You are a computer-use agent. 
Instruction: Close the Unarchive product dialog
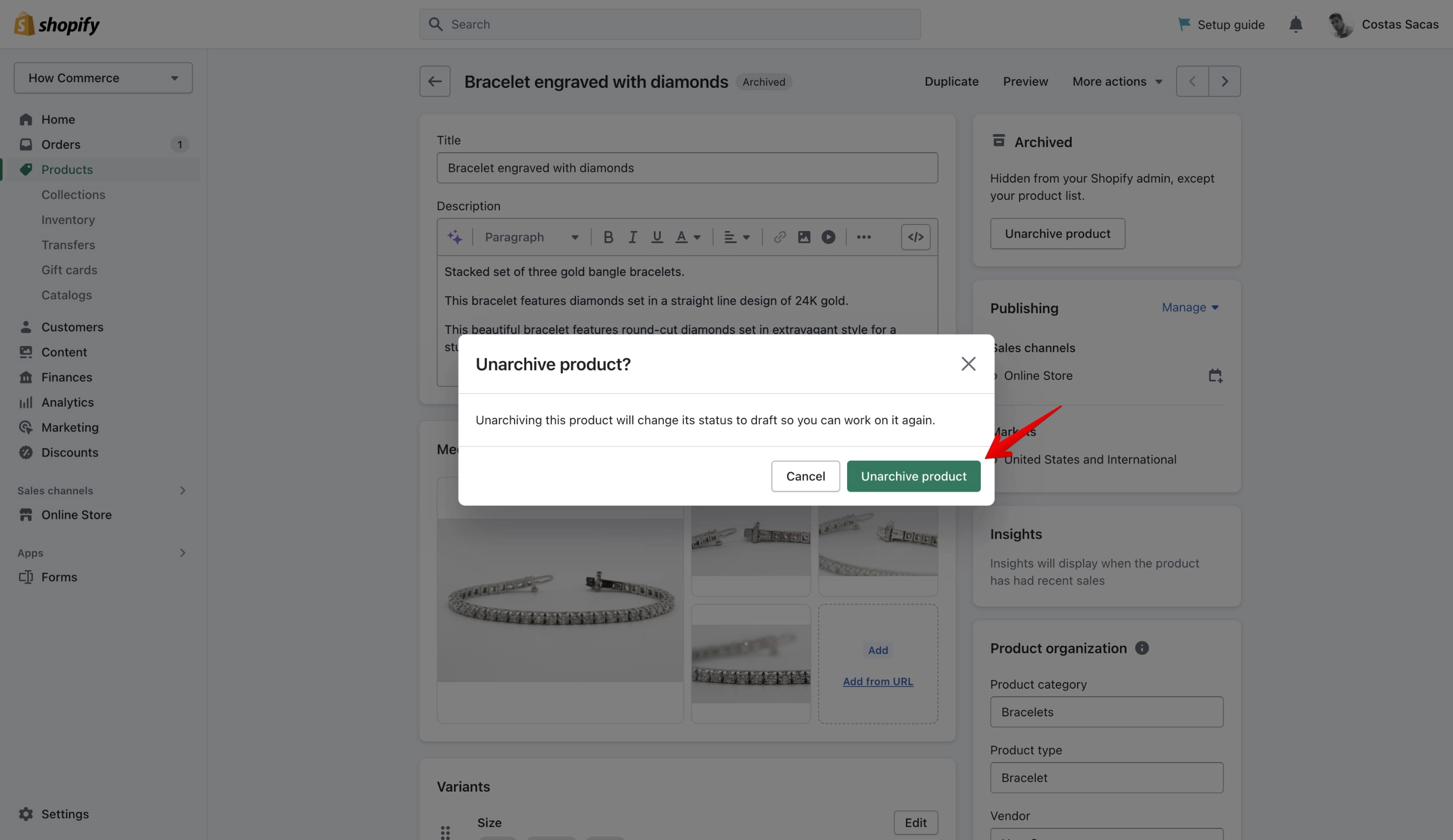[968, 364]
